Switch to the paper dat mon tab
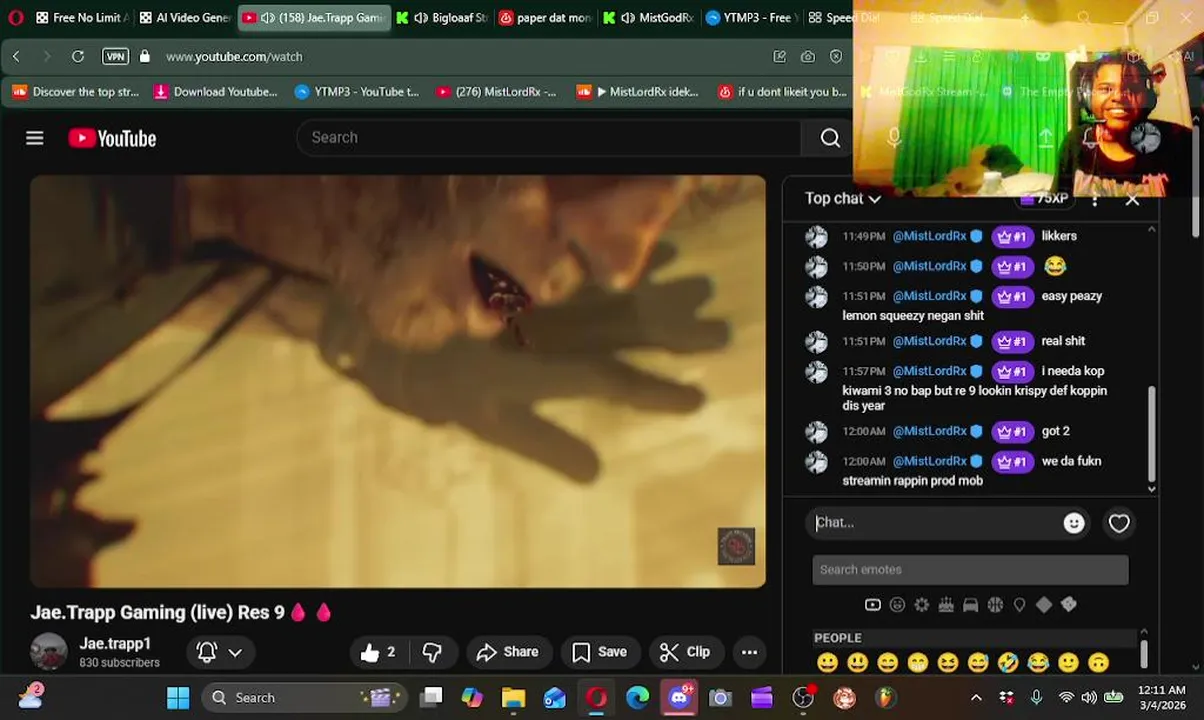This screenshot has height=720, width=1204. [x=545, y=18]
